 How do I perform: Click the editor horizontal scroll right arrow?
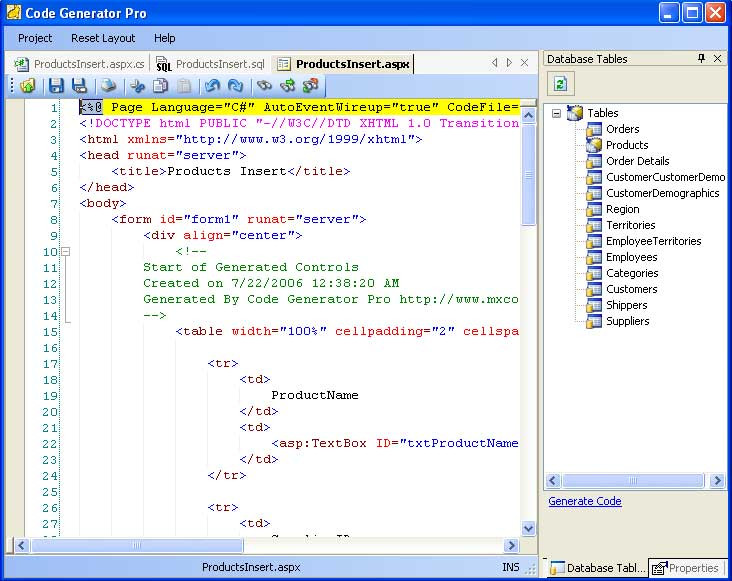tap(512, 545)
